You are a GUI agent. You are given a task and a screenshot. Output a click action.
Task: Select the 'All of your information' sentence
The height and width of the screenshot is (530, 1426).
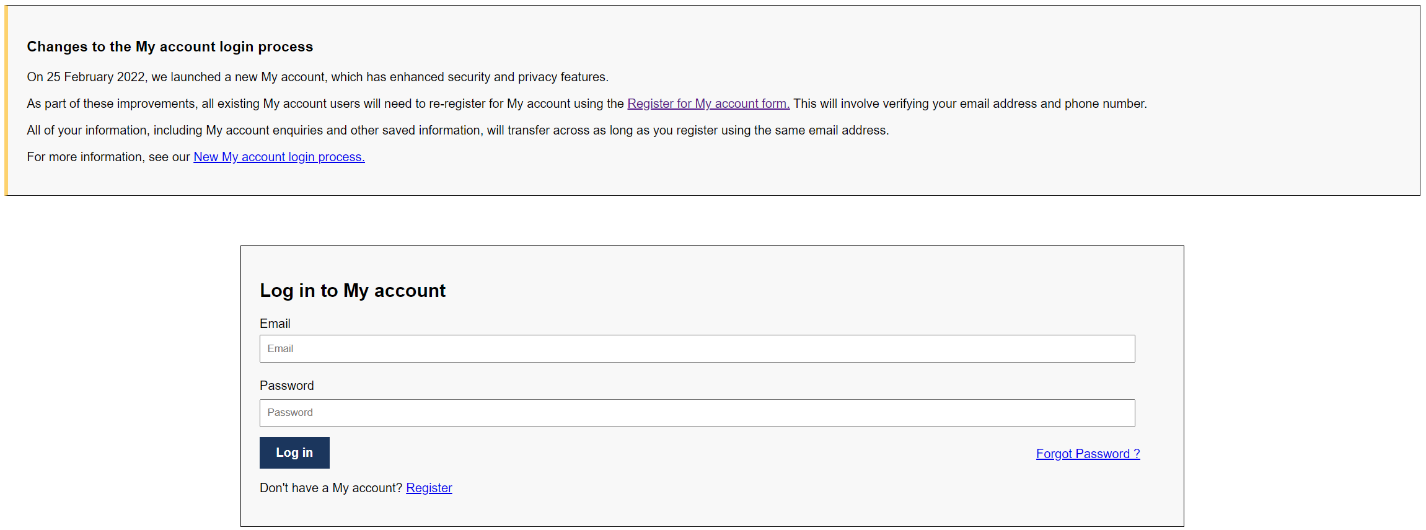pyautogui.click(x=458, y=130)
